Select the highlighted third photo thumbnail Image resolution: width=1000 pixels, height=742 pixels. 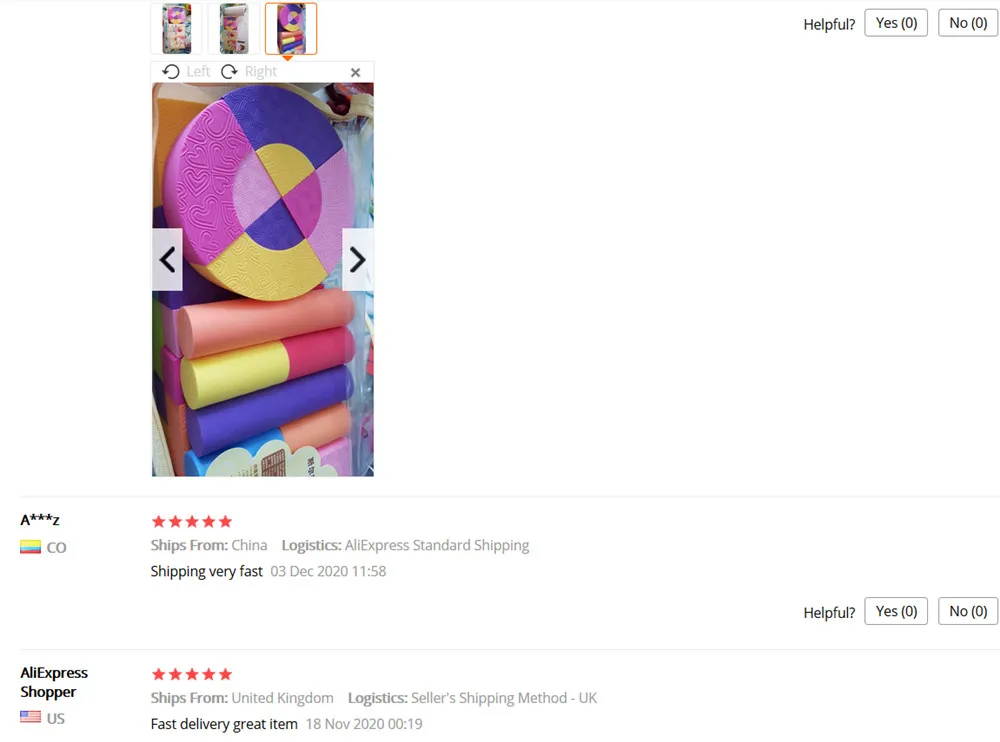click(291, 29)
